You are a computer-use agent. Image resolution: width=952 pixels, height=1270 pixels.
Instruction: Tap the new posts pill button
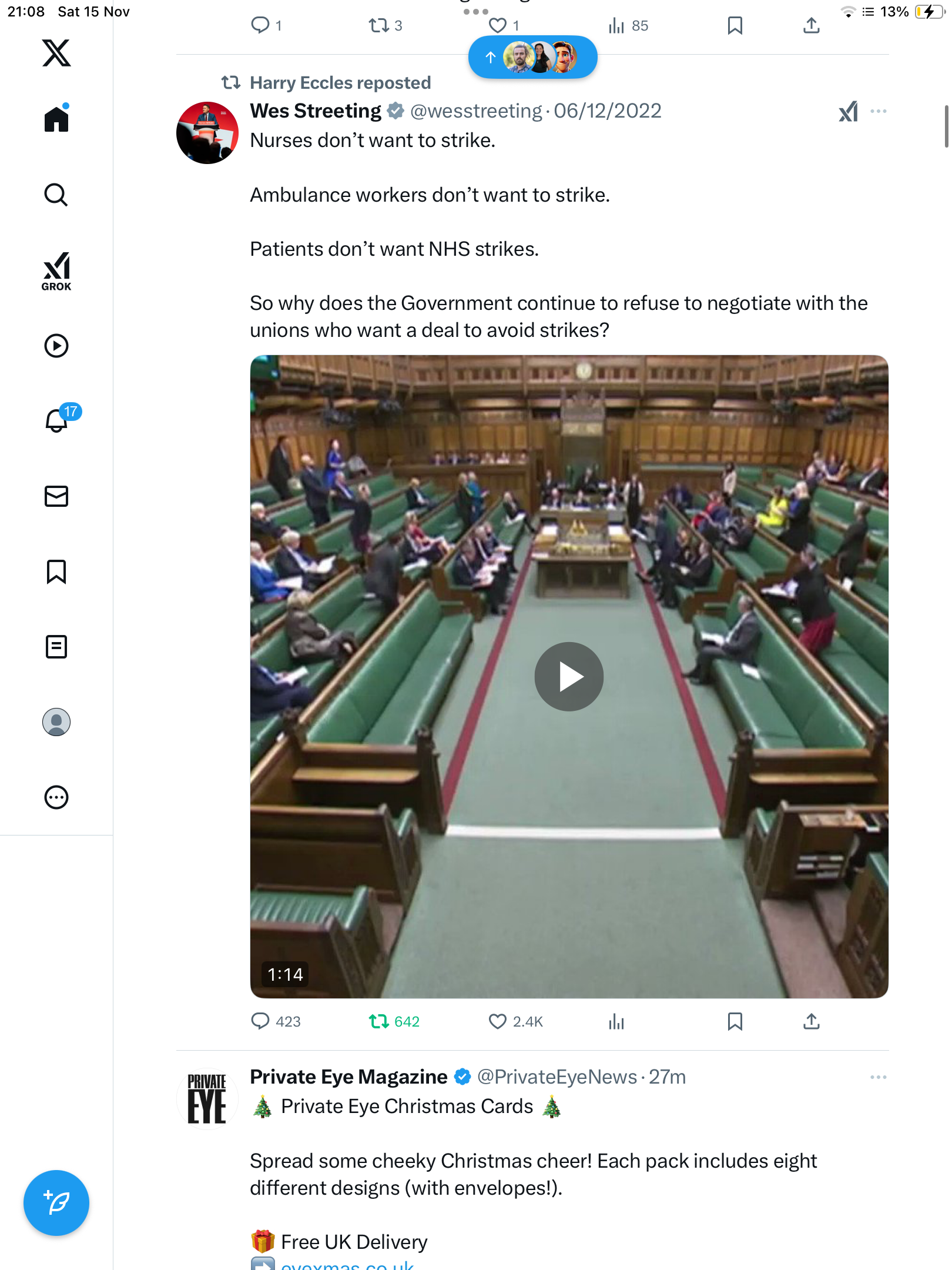[532, 57]
